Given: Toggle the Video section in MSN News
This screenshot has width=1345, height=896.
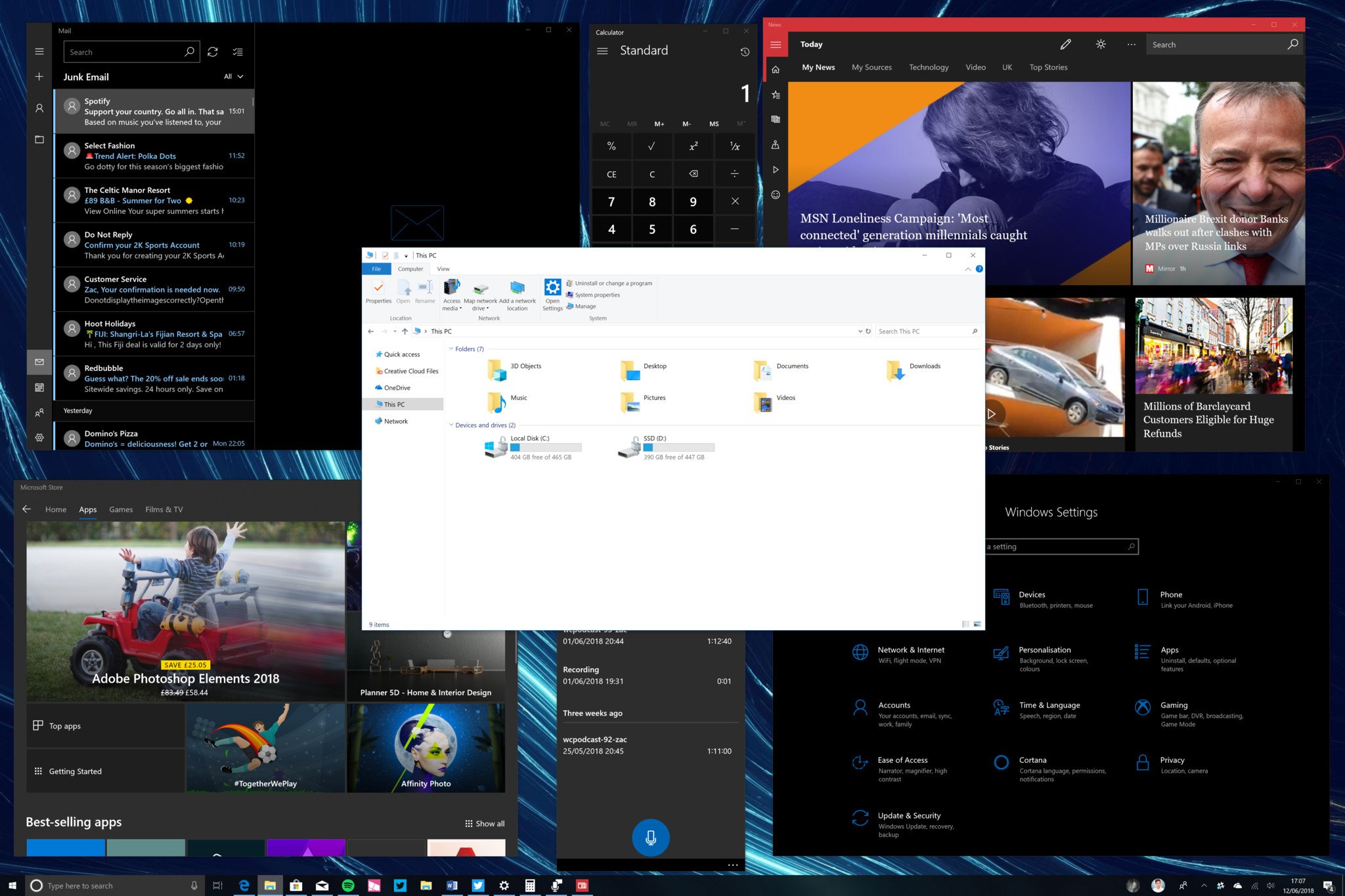Looking at the screenshot, I should [x=975, y=67].
